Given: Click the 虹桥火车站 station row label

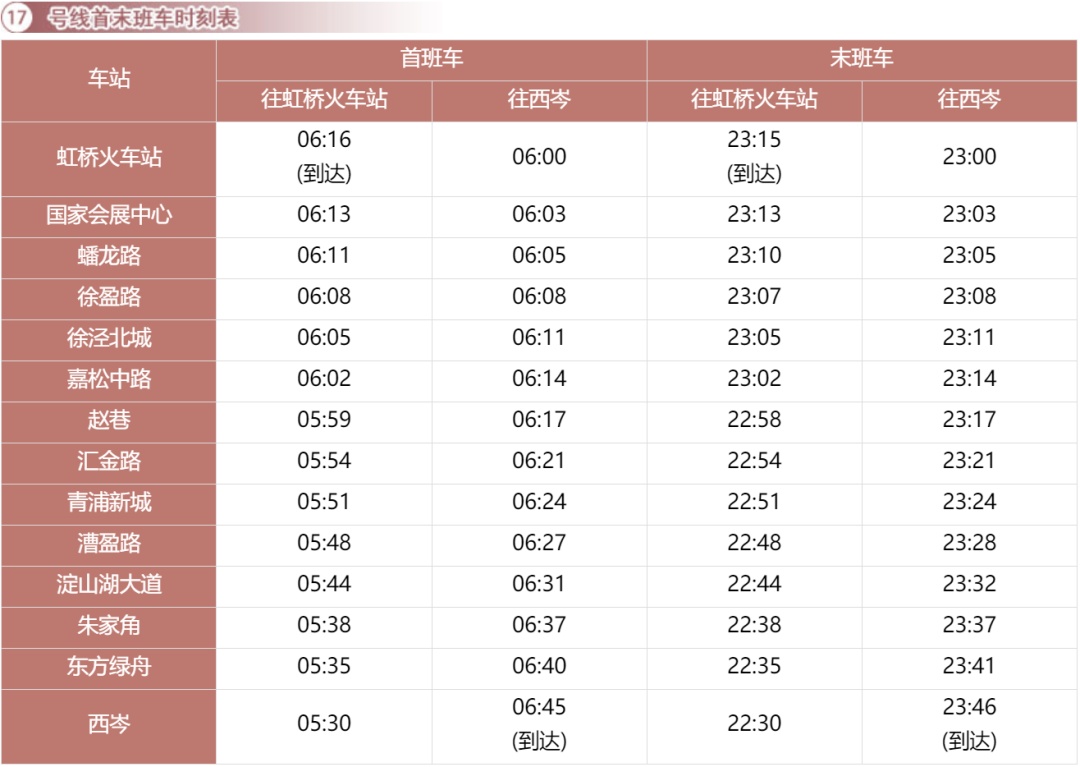Looking at the screenshot, I should click(109, 157).
